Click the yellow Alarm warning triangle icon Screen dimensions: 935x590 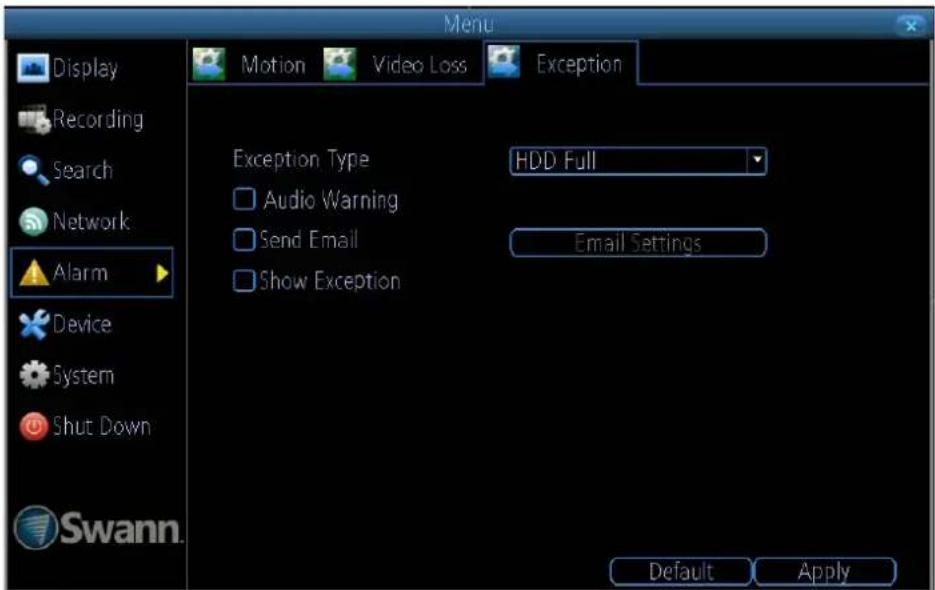pos(34,273)
